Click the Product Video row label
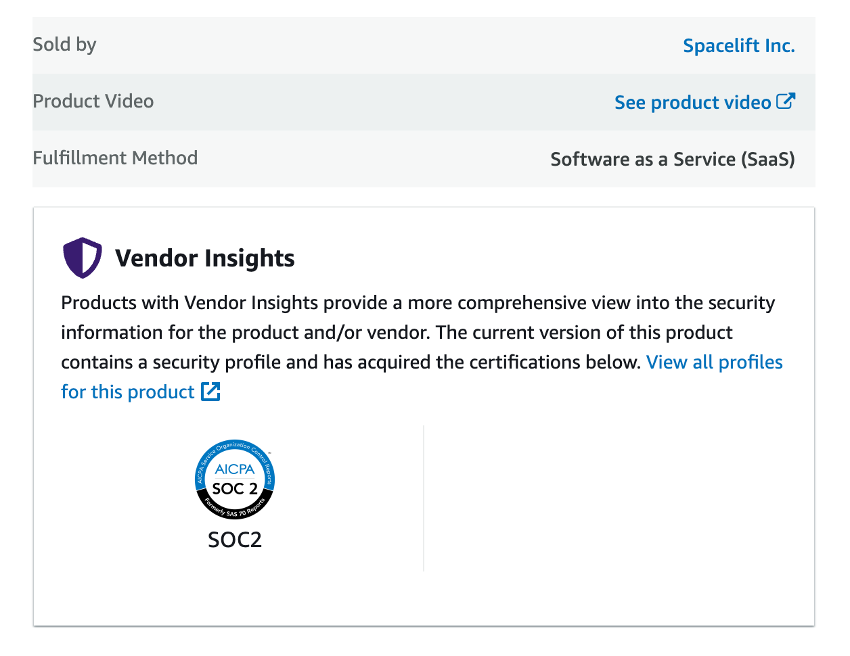Viewport: 850px width, 656px height. click(93, 101)
